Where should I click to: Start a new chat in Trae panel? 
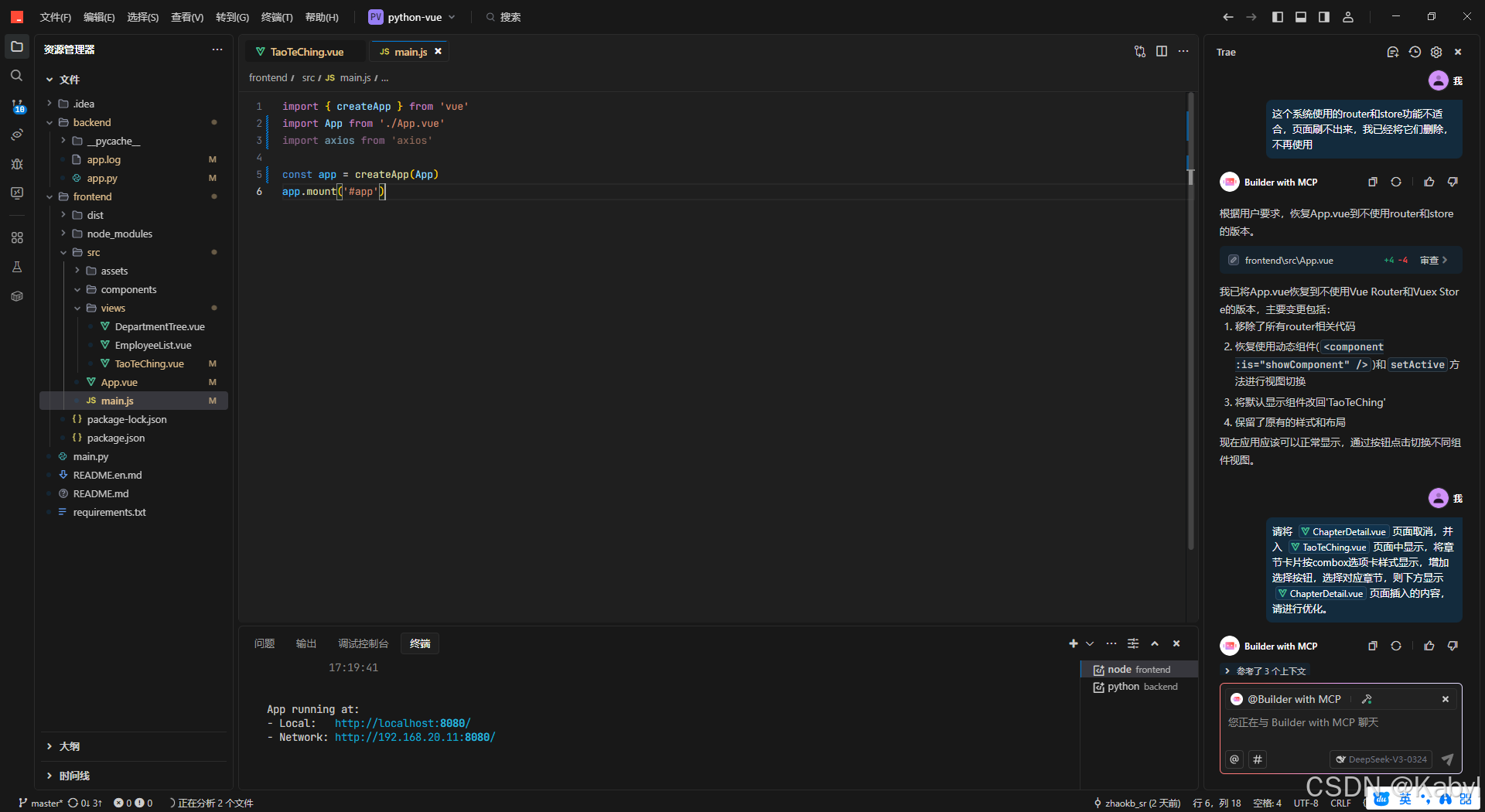[1393, 52]
